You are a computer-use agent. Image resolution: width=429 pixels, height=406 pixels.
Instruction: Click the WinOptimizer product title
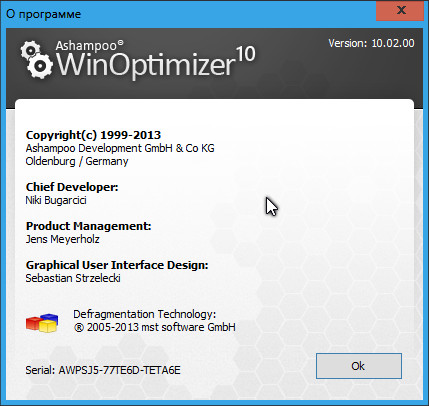145,64
